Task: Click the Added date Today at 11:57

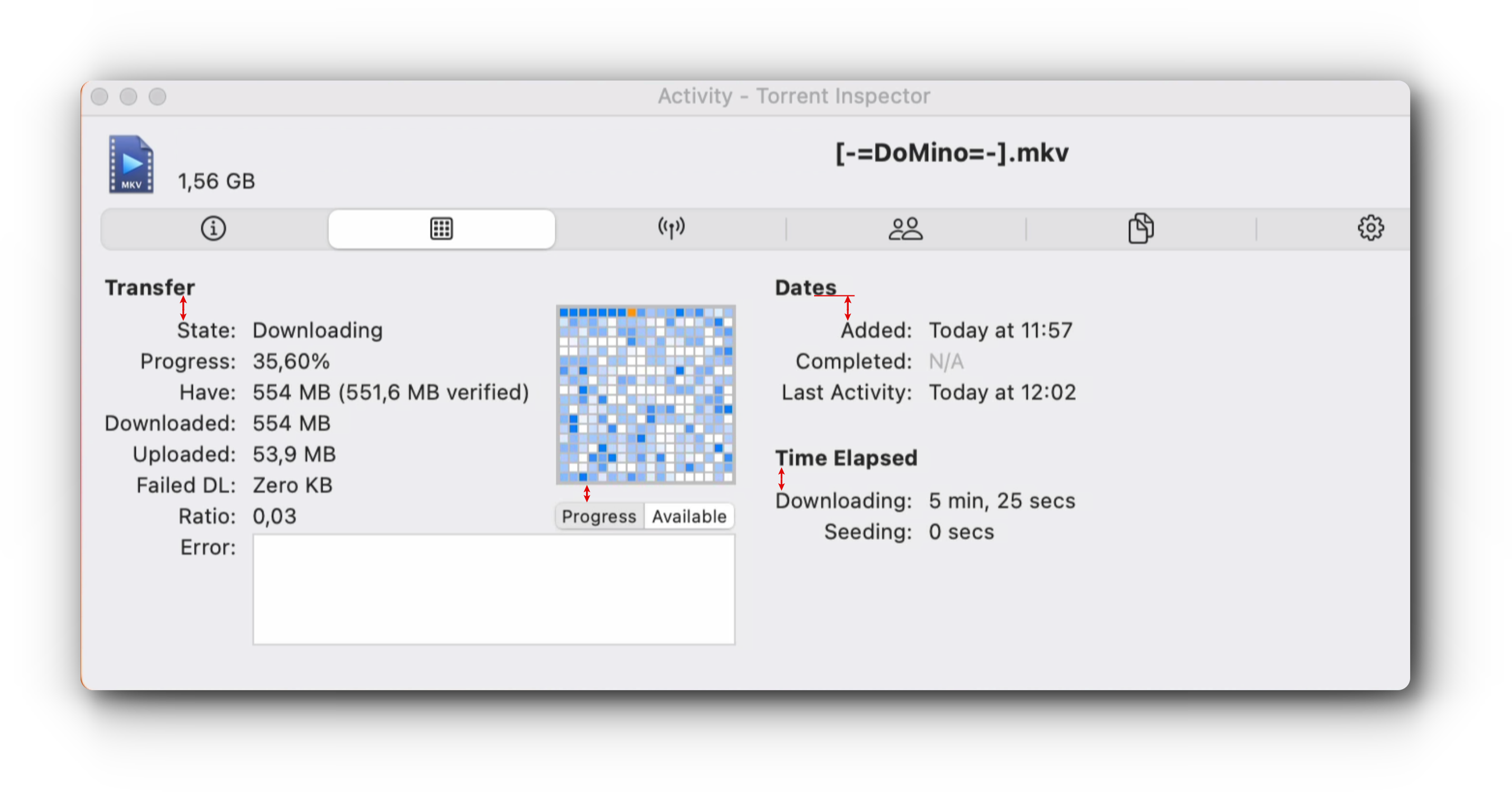Action: pos(1000,331)
